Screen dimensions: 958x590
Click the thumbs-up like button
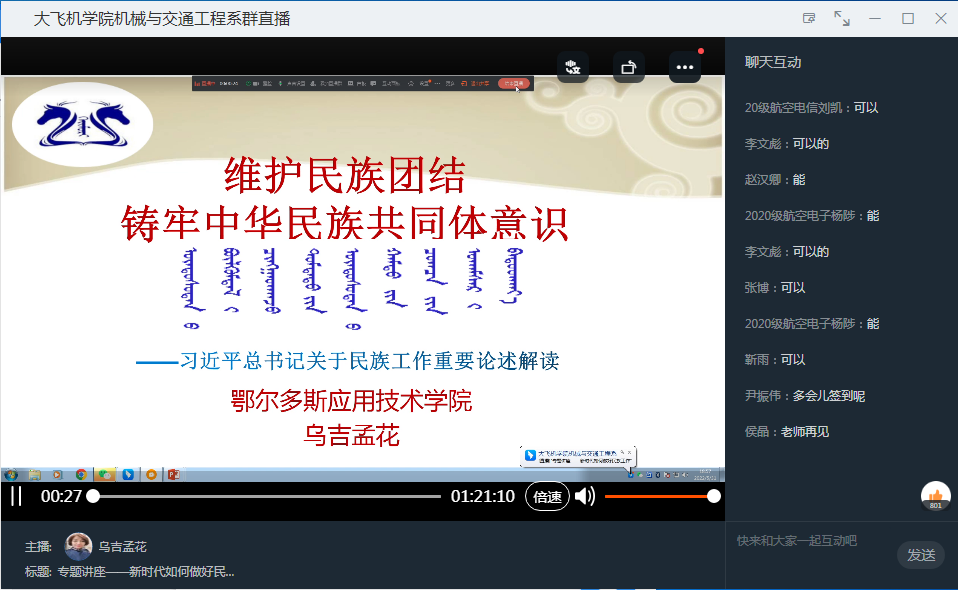935,495
